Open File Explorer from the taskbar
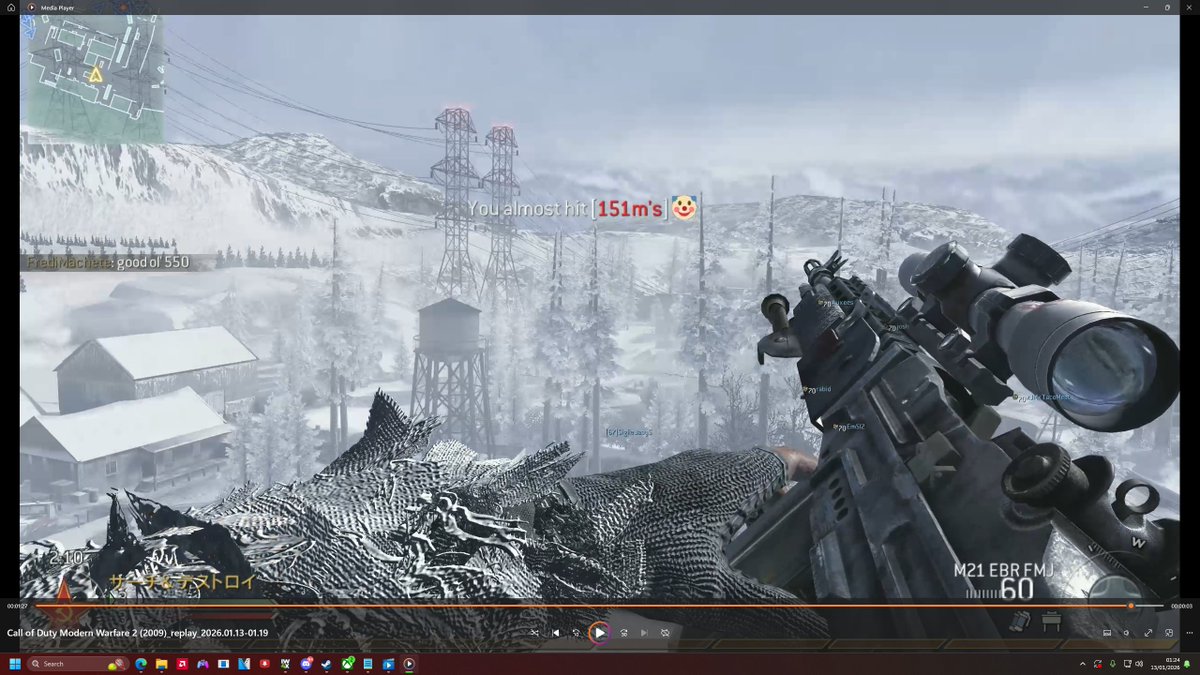Image resolution: width=1200 pixels, height=675 pixels. [x=161, y=664]
